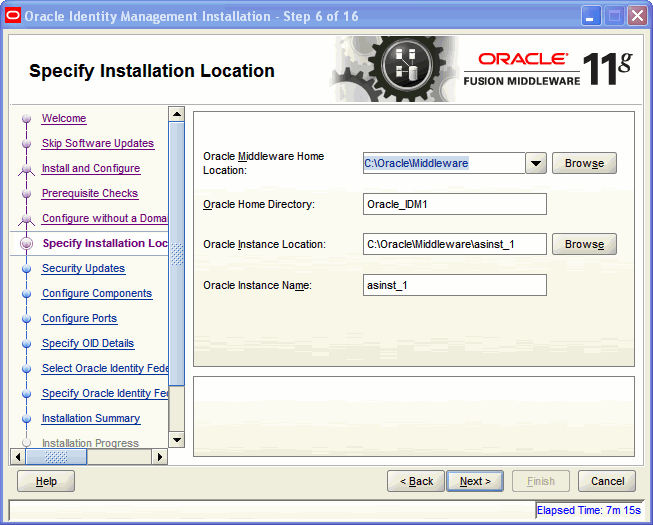The width and height of the screenshot is (653, 525).
Task: Click the Help button
Action: point(46,481)
